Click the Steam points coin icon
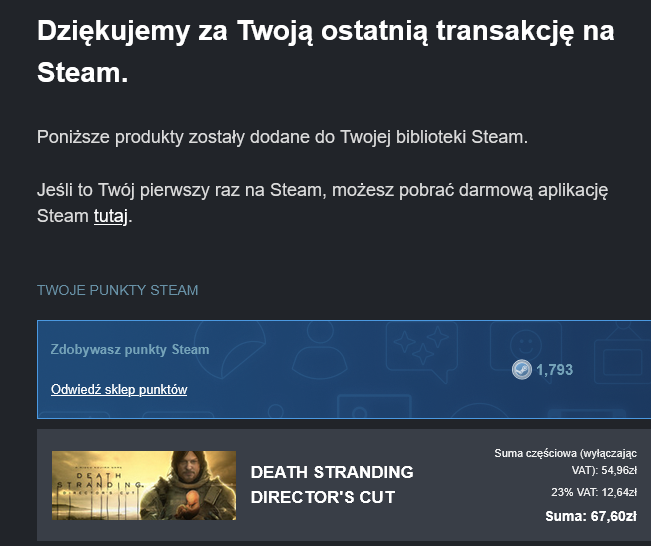 [x=521, y=370]
